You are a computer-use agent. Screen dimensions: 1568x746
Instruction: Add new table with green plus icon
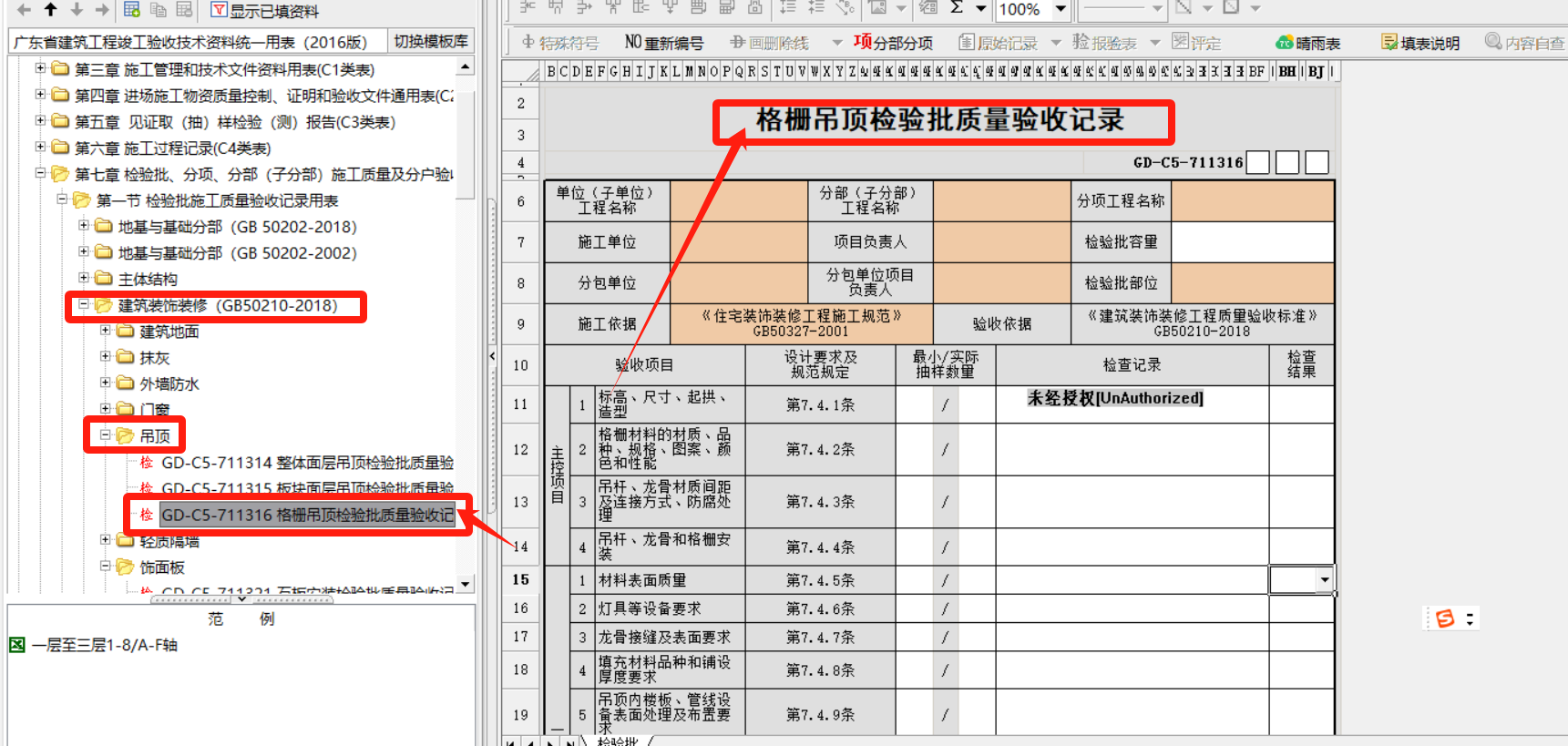point(132,9)
